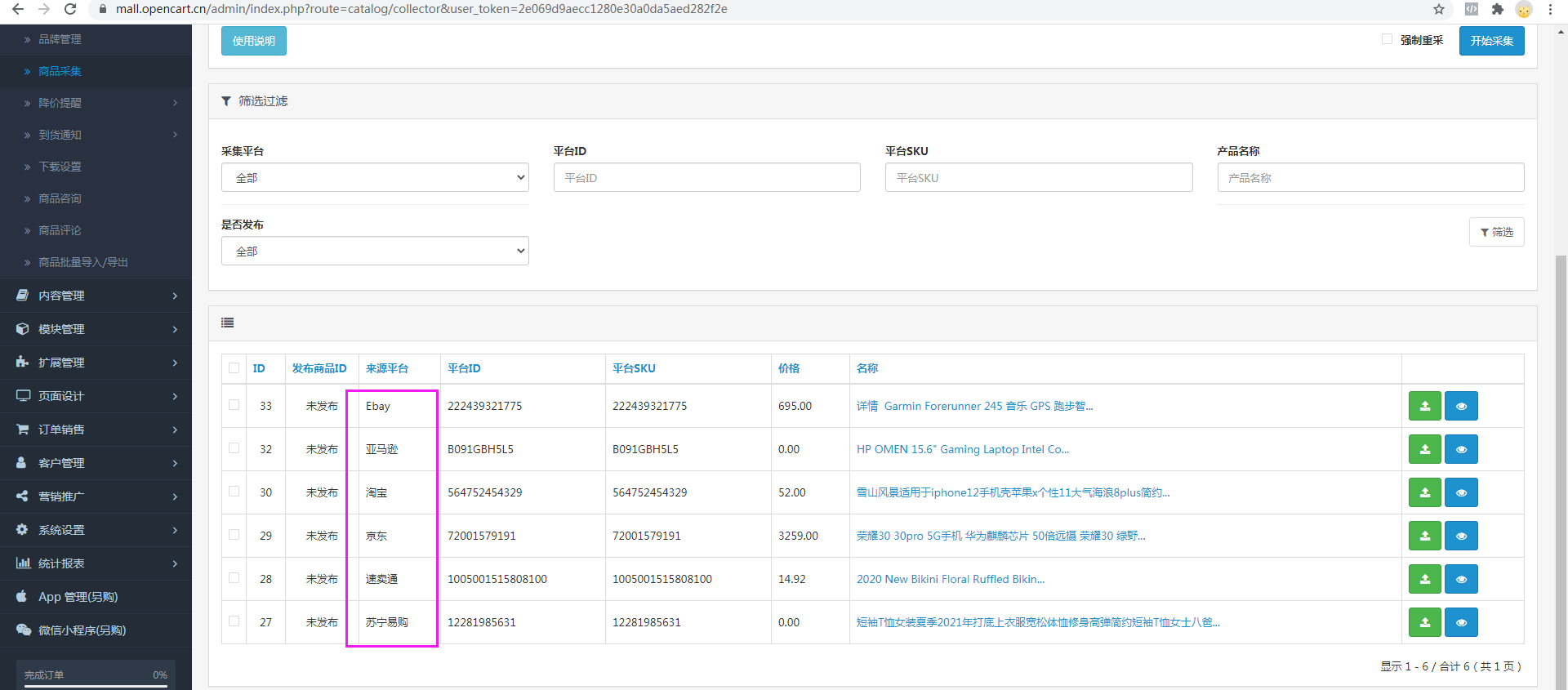The width and height of the screenshot is (1568, 690).
Task: Toggle the 强制重采 checkbox
Action: pyautogui.click(x=1387, y=39)
